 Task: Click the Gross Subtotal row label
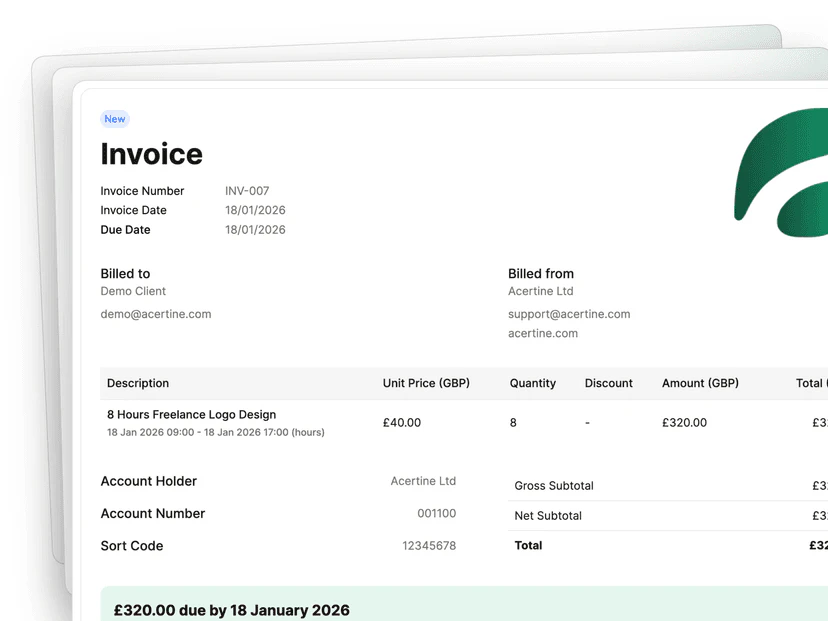pyautogui.click(x=554, y=486)
